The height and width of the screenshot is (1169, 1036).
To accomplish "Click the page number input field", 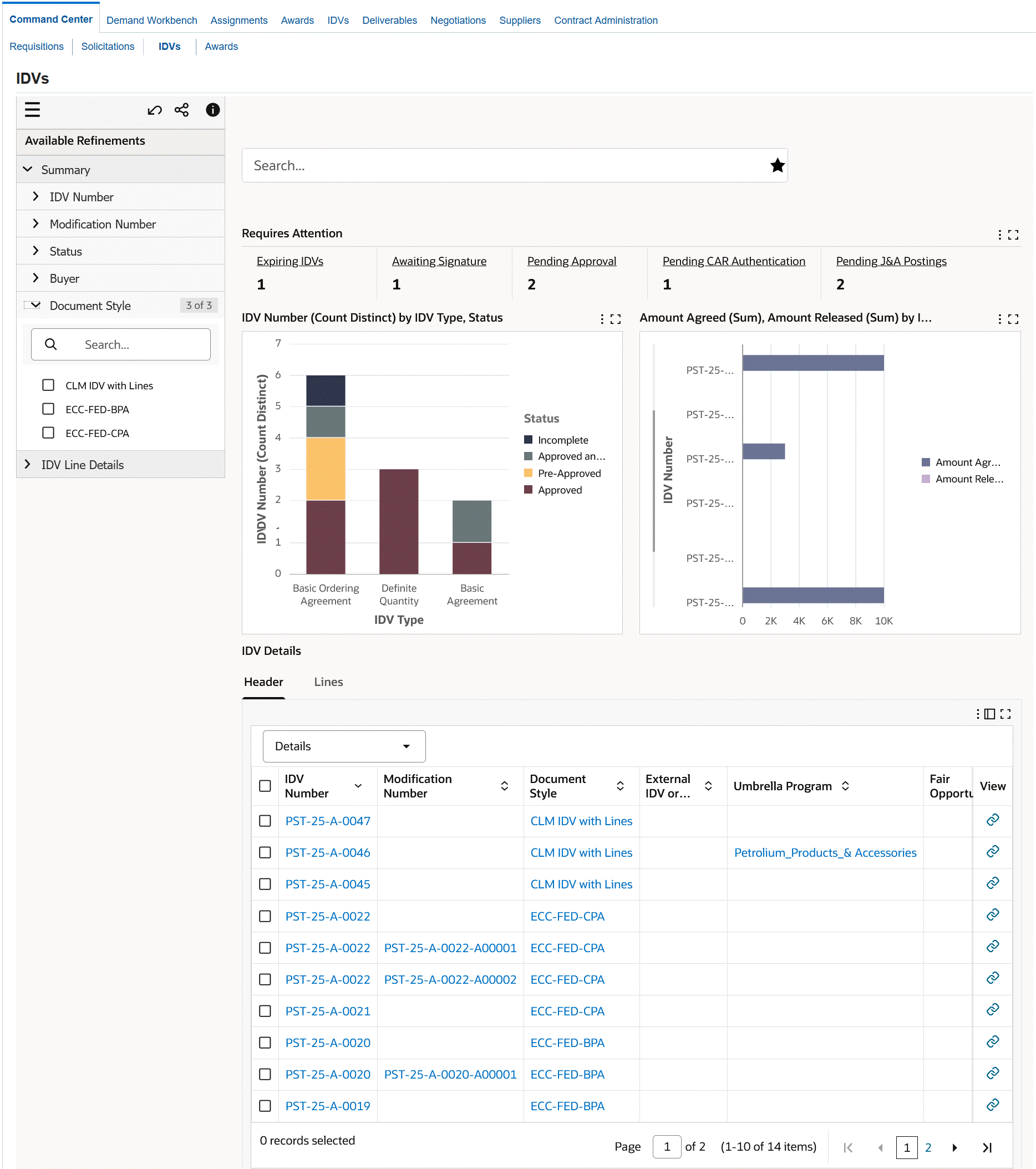I will pyautogui.click(x=667, y=1147).
